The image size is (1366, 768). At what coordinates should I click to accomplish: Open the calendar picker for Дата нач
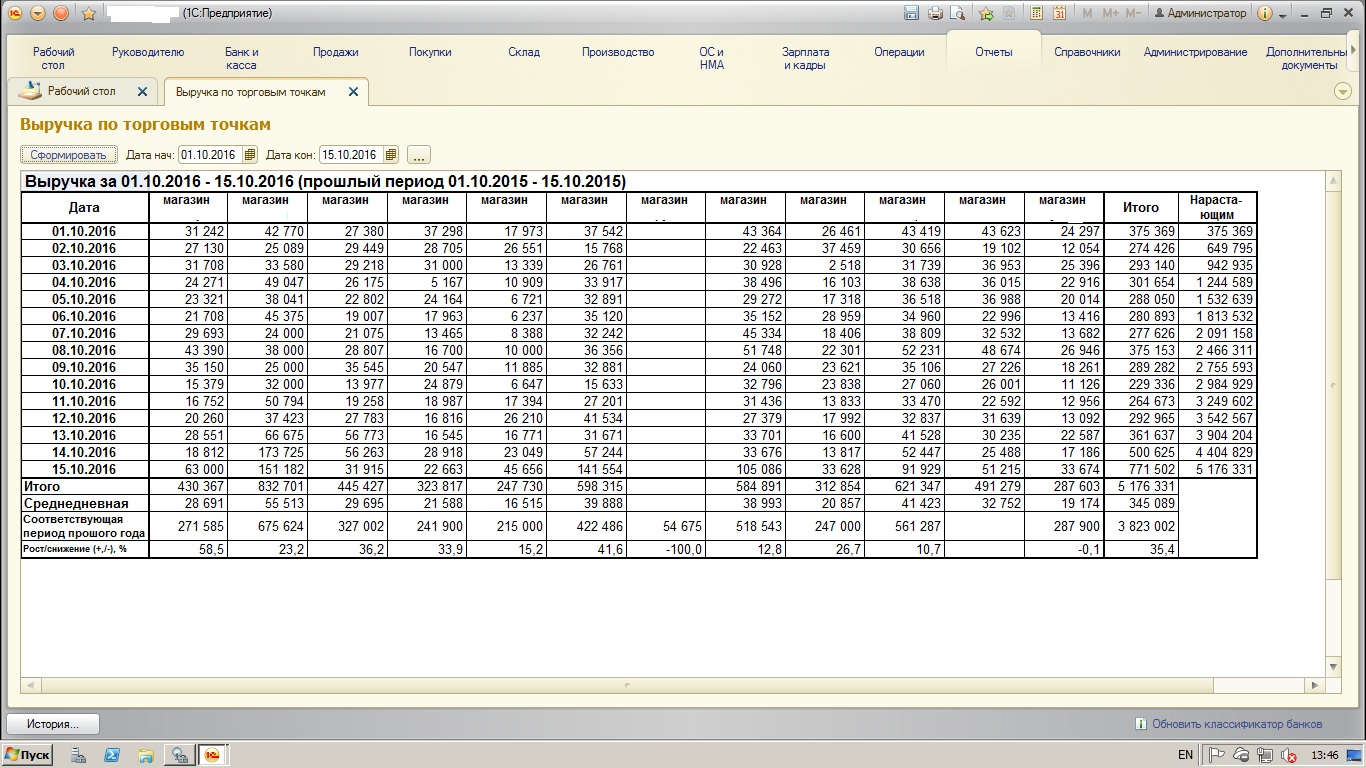point(250,155)
